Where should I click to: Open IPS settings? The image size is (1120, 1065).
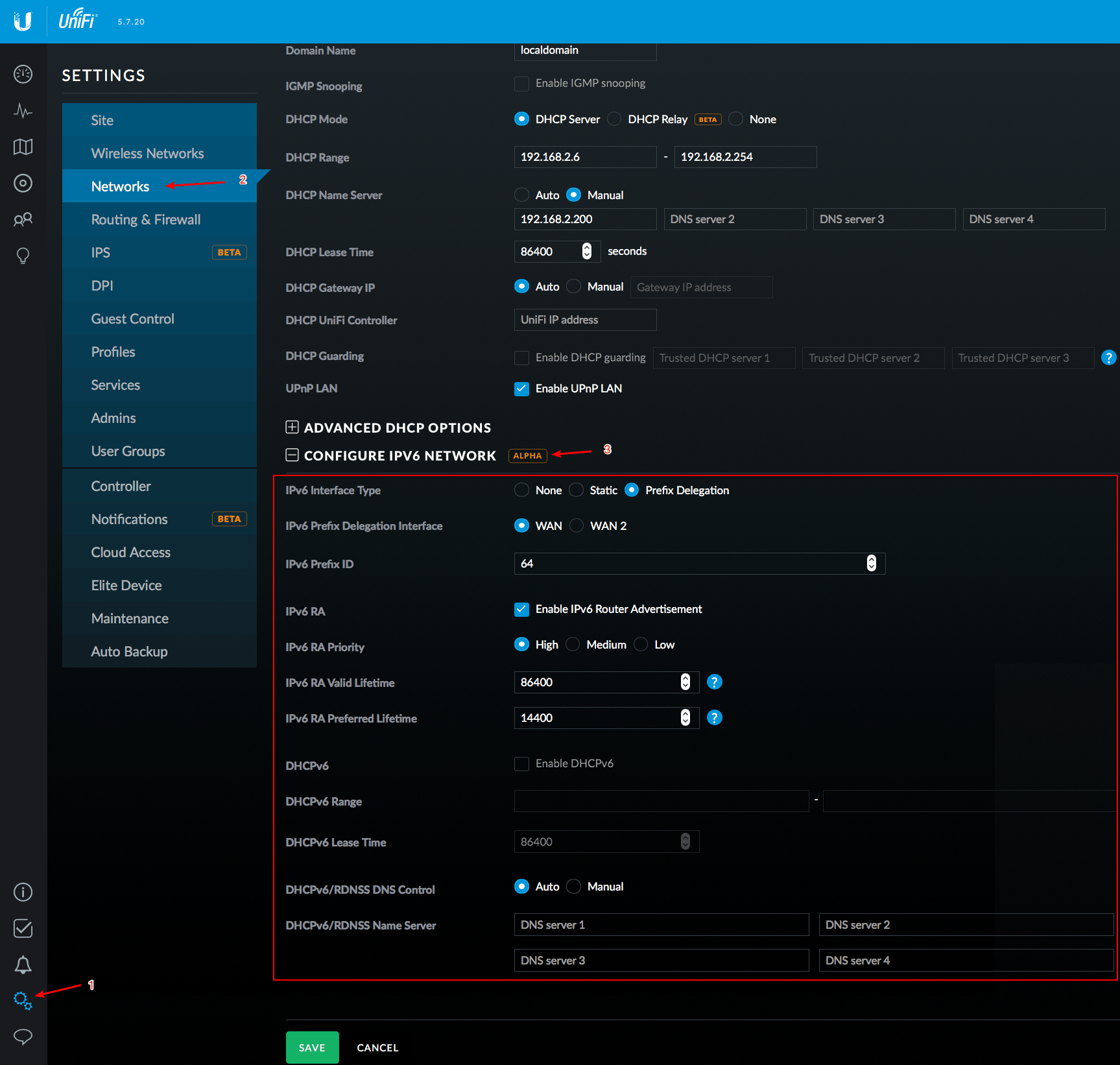coord(160,252)
